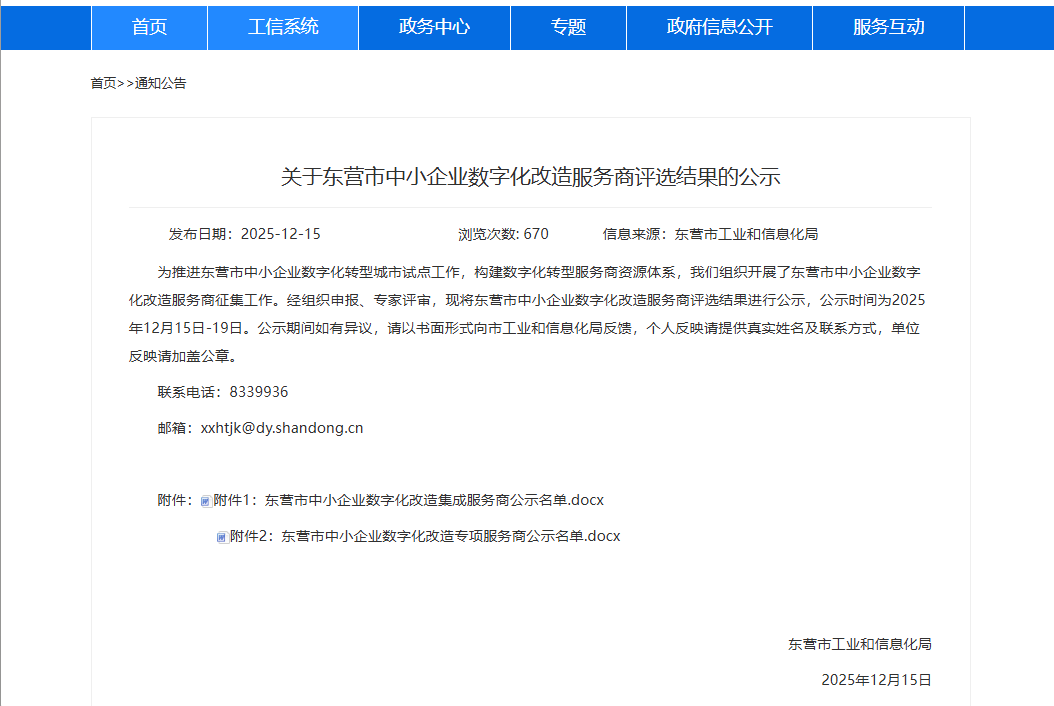Screen dimensions: 1054x706
Task: Navigate to the 通知公告 breadcrumb
Action: (160, 83)
